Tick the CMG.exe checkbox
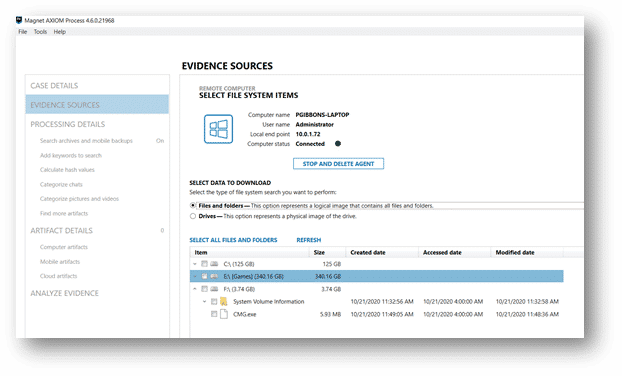 point(214,314)
